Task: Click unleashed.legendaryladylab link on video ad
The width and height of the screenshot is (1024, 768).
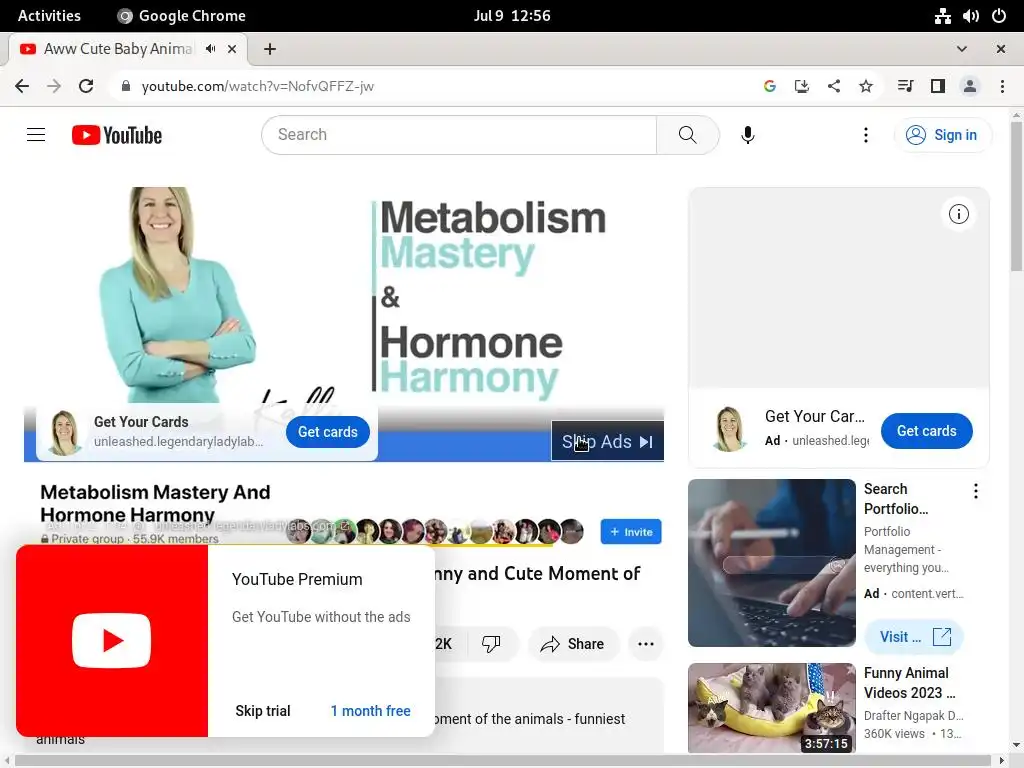Action: [x=178, y=441]
